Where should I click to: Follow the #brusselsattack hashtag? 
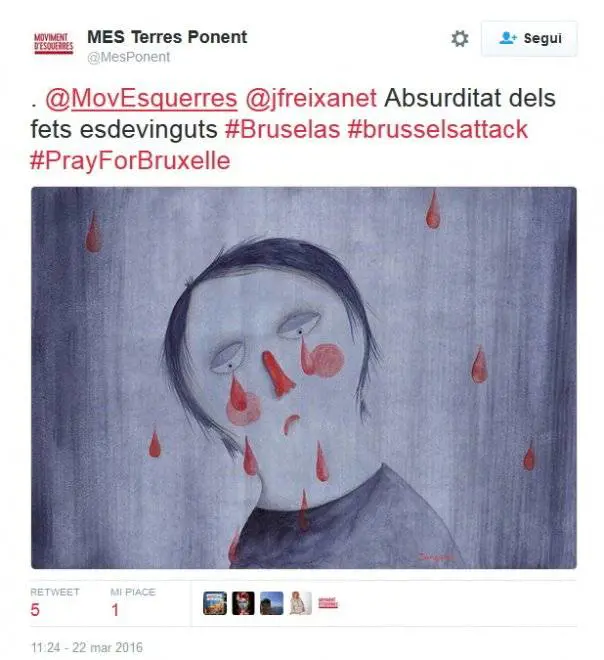click(x=438, y=129)
